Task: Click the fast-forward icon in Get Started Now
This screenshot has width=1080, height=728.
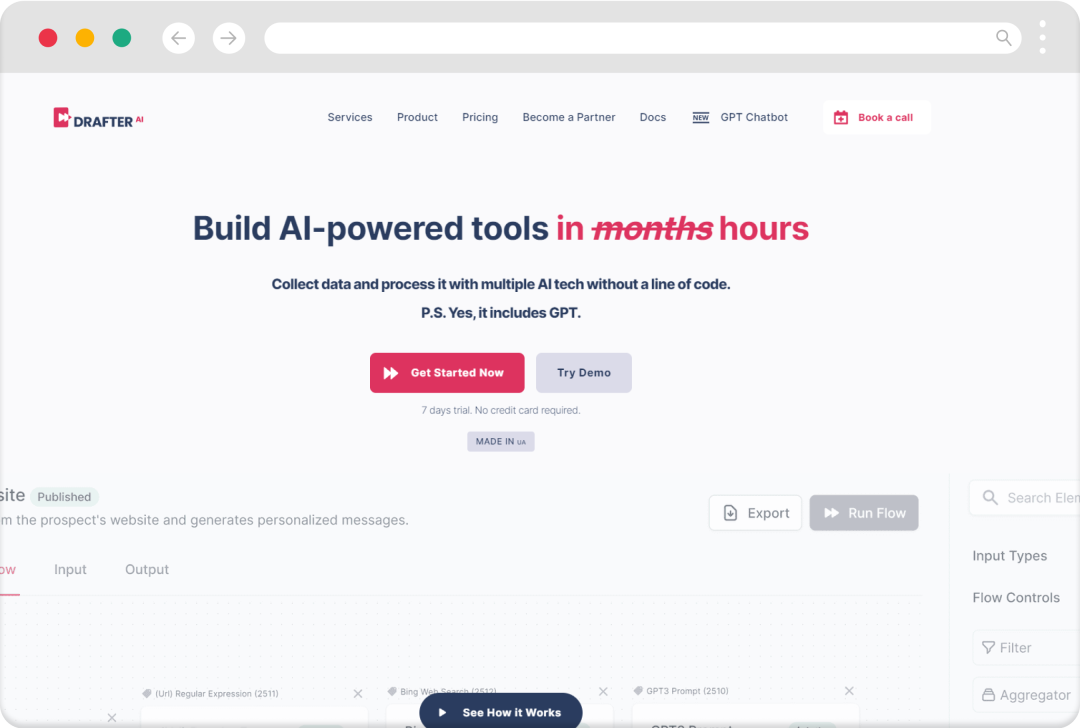Action: (x=391, y=373)
